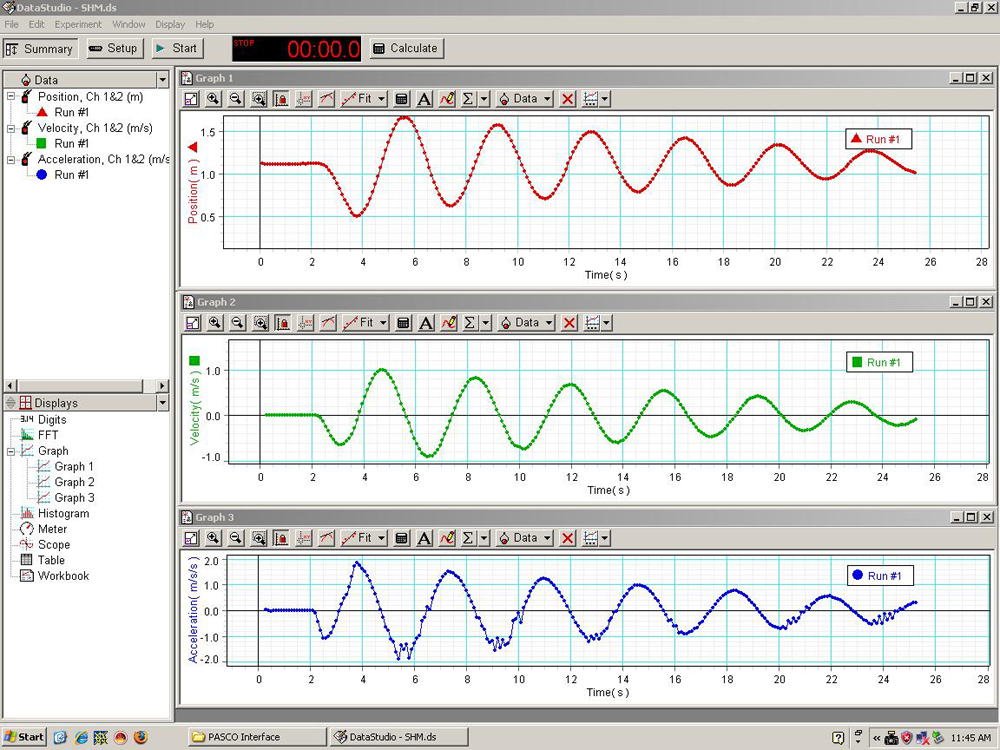
Task: Click Scale to Fit icon in Graph 1
Action: pyautogui.click(x=191, y=99)
